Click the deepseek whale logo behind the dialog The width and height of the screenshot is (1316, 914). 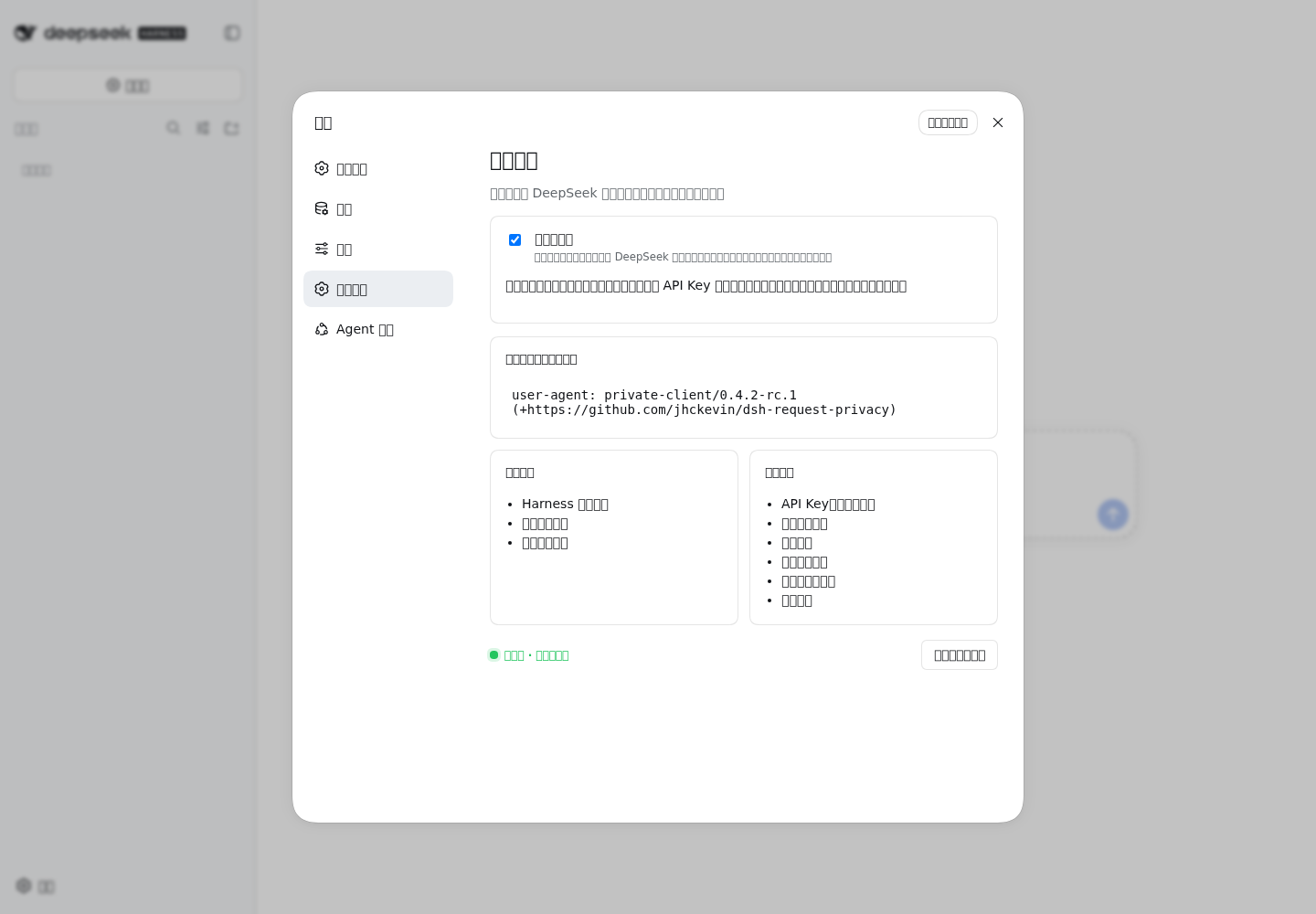25,33
